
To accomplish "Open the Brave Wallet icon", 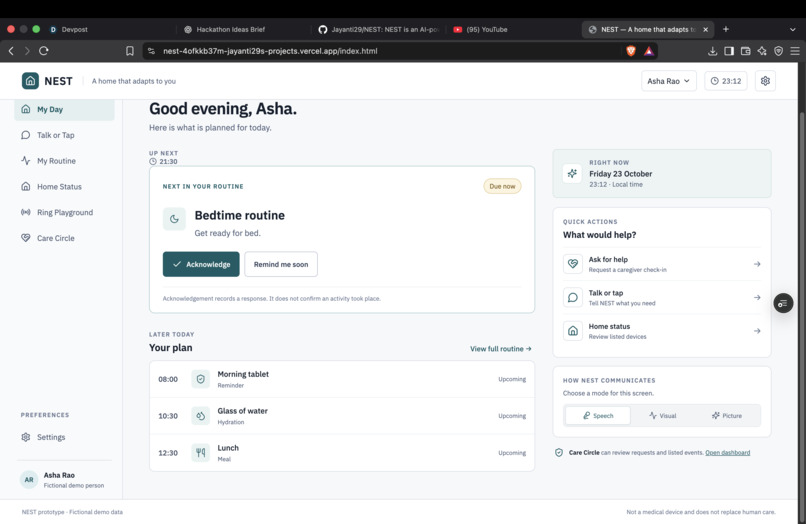I will pyautogui.click(x=745, y=51).
